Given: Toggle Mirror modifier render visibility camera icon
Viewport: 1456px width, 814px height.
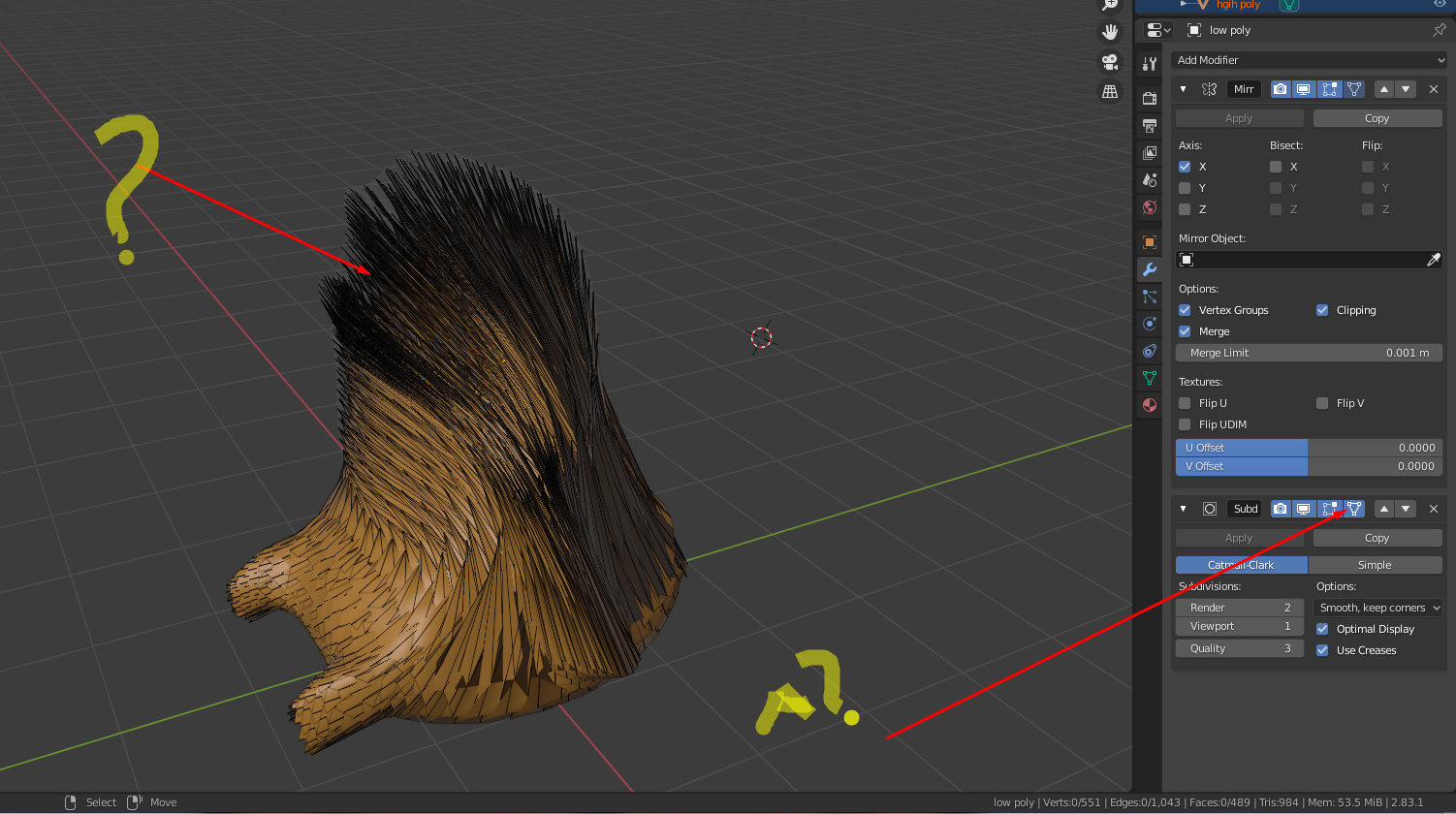Looking at the screenshot, I should [x=1281, y=89].
